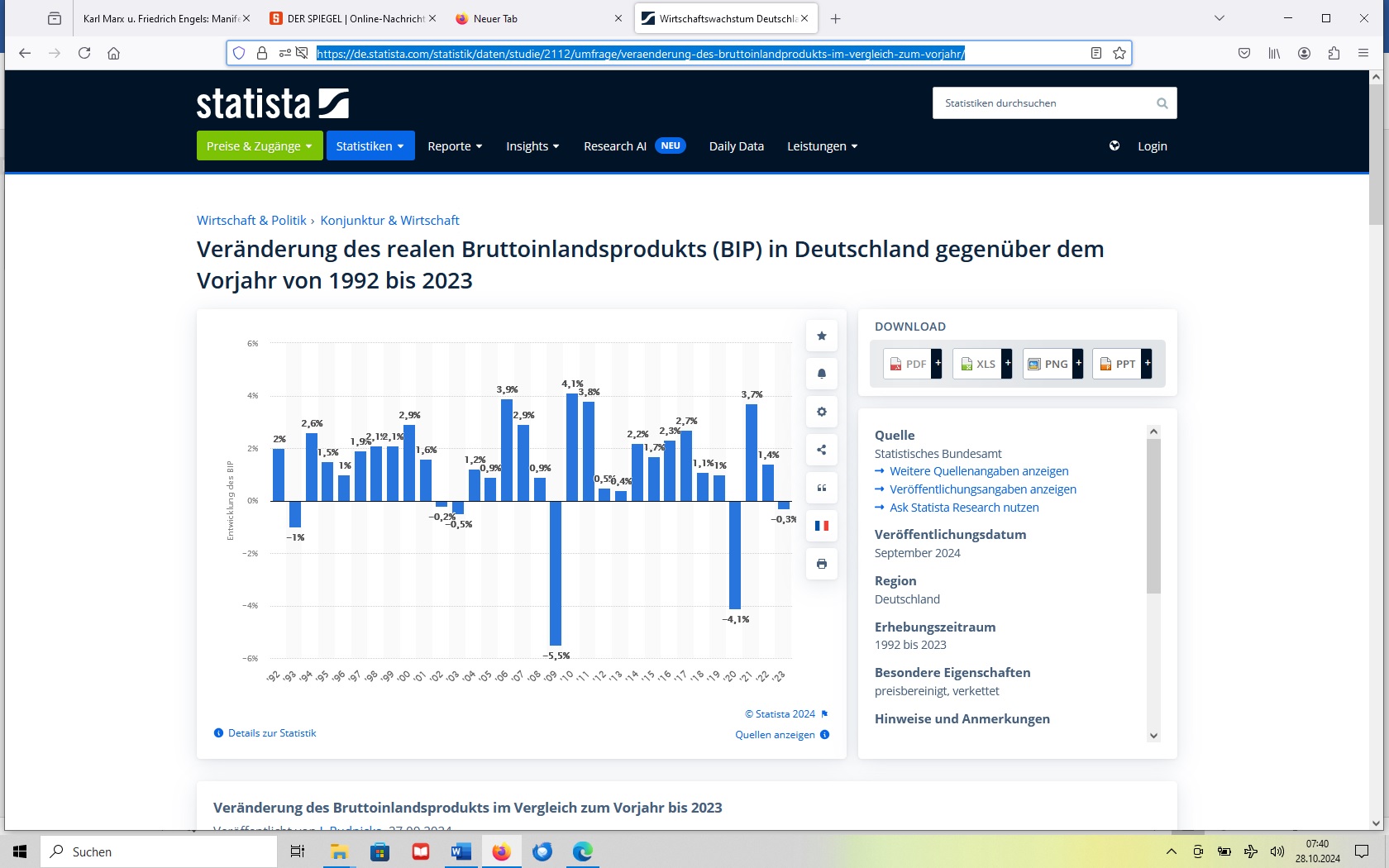
Task: Open the Firefox hamburger menu
Action: (1363, 53)
